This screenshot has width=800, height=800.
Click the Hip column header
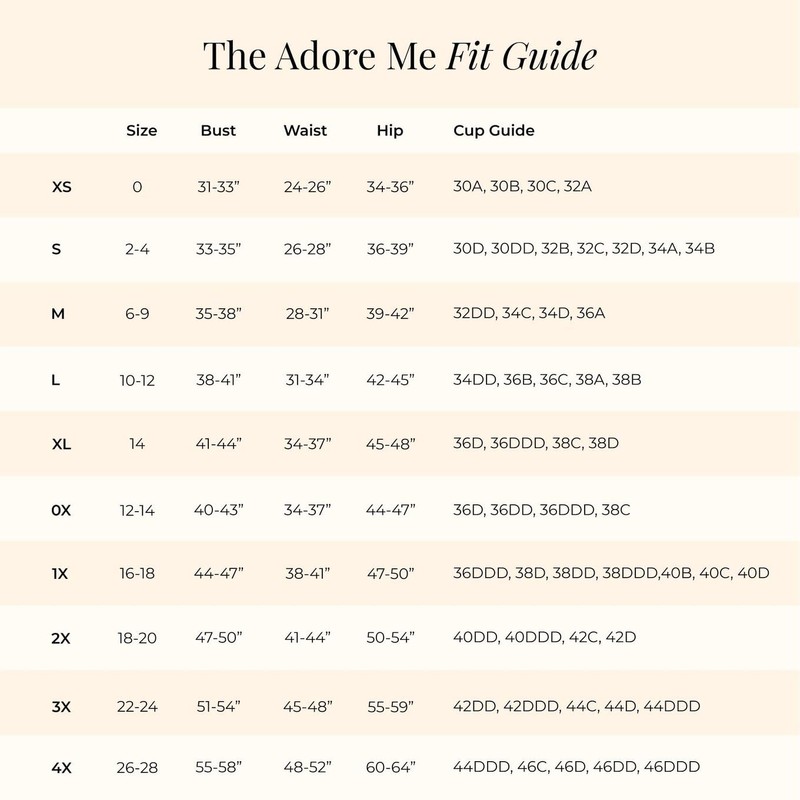point(390,131)
